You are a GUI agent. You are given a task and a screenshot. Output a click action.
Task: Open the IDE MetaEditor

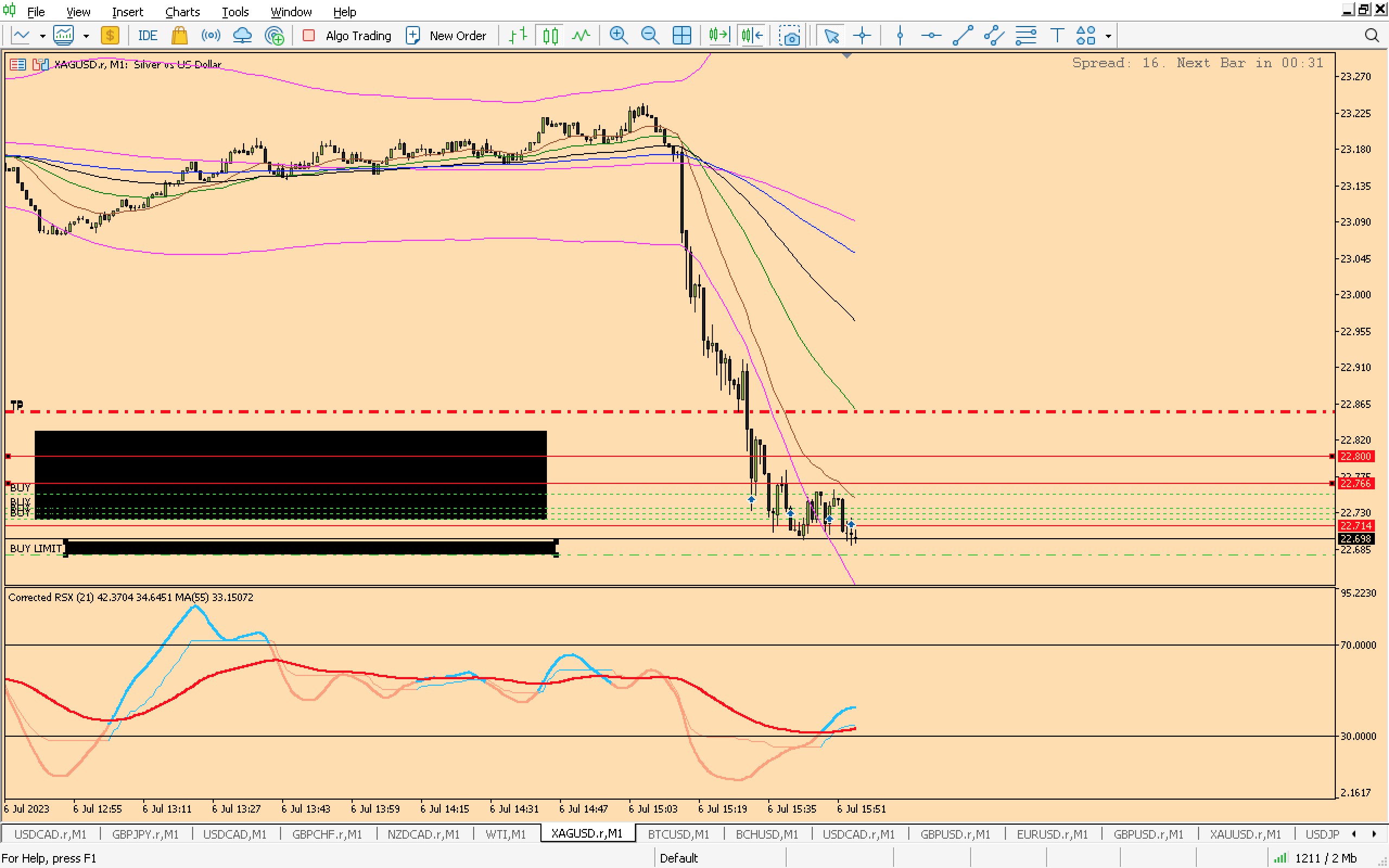point(147,36)
